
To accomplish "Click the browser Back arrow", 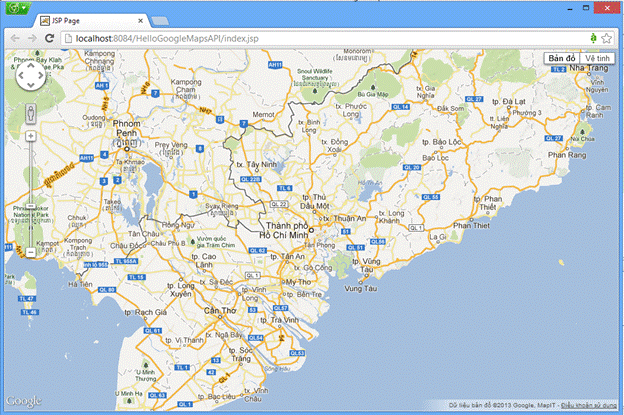I will point(15,38).
